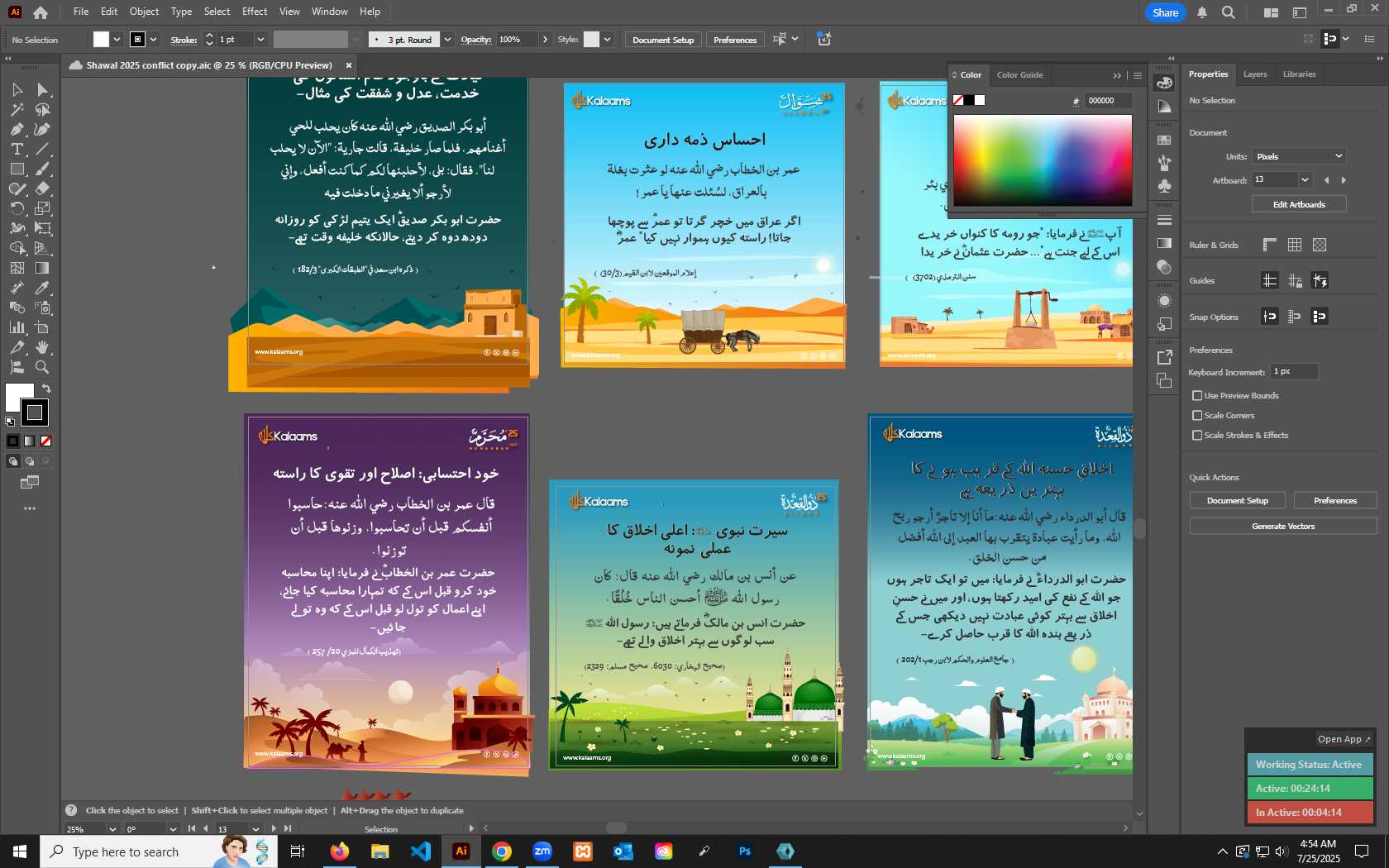Open the Window menu
The image size is (1389, 868).
329,12
